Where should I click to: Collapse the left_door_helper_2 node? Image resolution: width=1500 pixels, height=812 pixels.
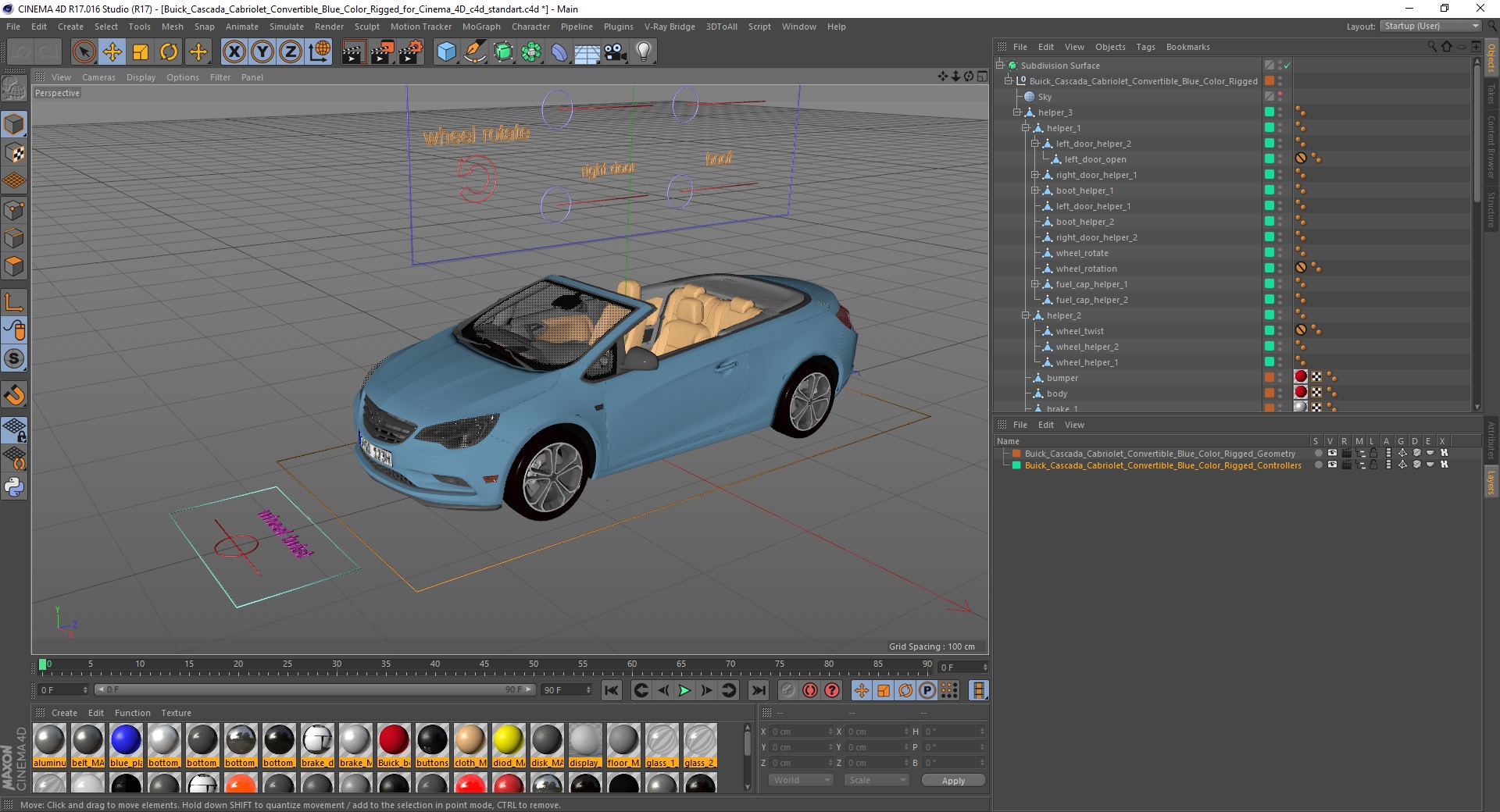coord(1034,144)
